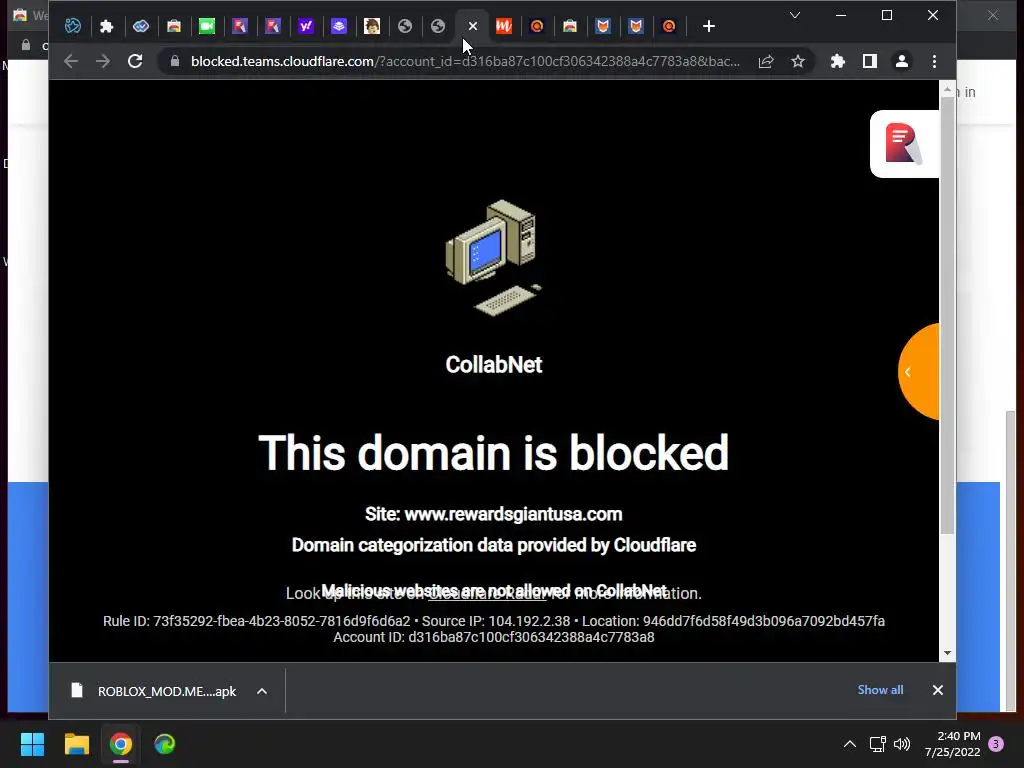Image resolution: width=1024 pixels, height=768 pixels.
Task: View site information via lock icon
Action: click(174, 61)
